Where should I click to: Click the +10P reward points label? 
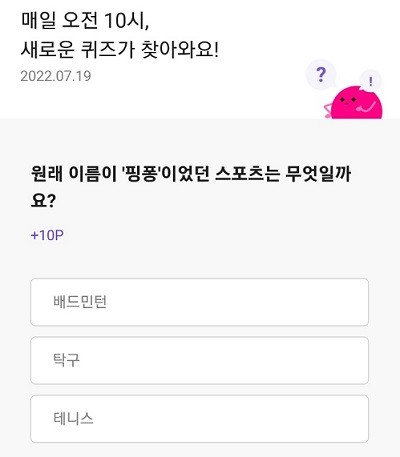pos(47,235)
